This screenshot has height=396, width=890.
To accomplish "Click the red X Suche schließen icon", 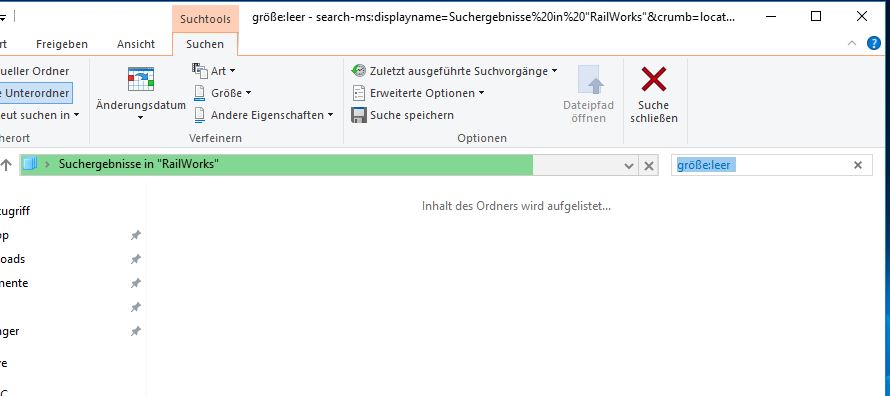I will tap(654, 79).
